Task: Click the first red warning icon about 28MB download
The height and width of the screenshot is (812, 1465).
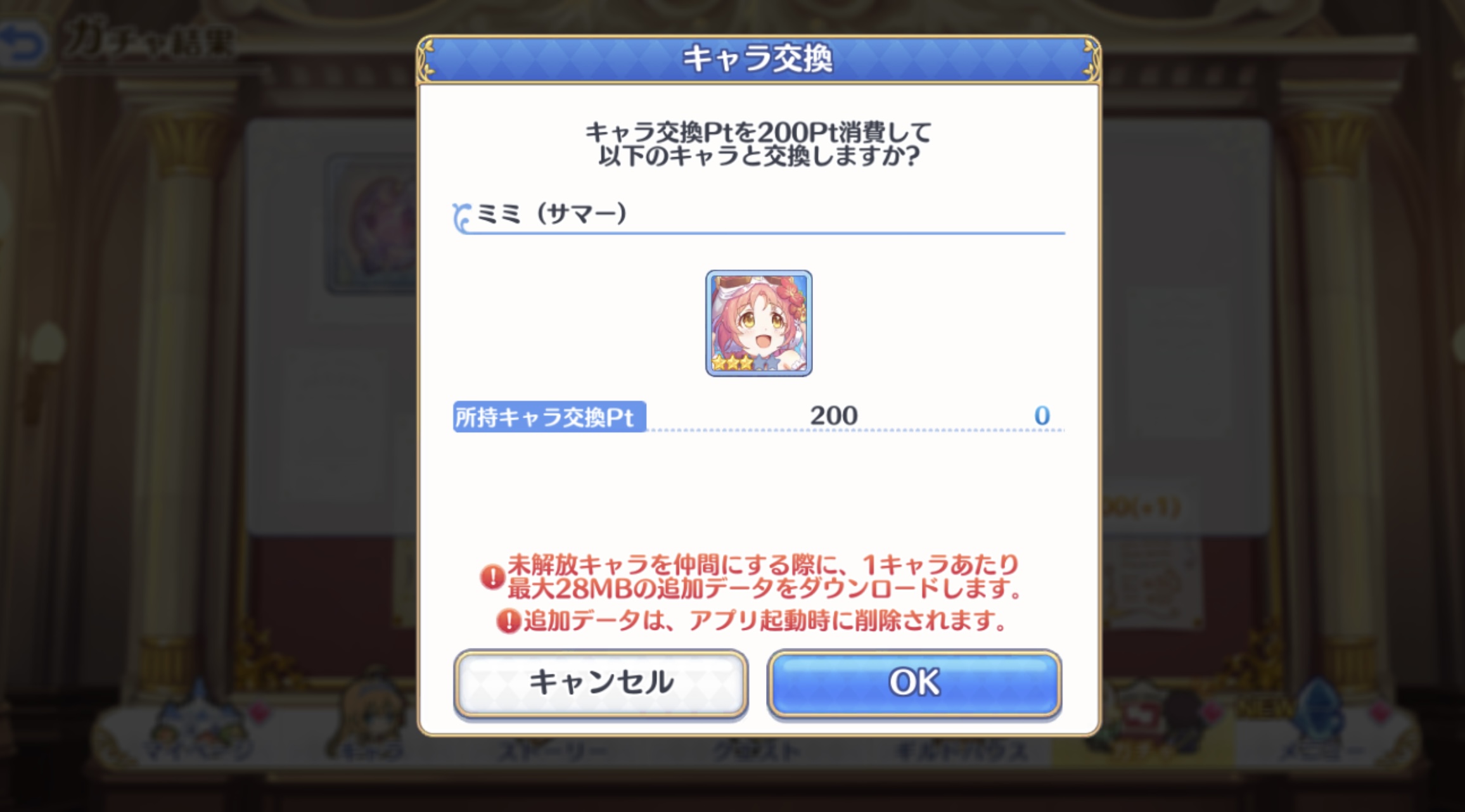Action: 492,577
